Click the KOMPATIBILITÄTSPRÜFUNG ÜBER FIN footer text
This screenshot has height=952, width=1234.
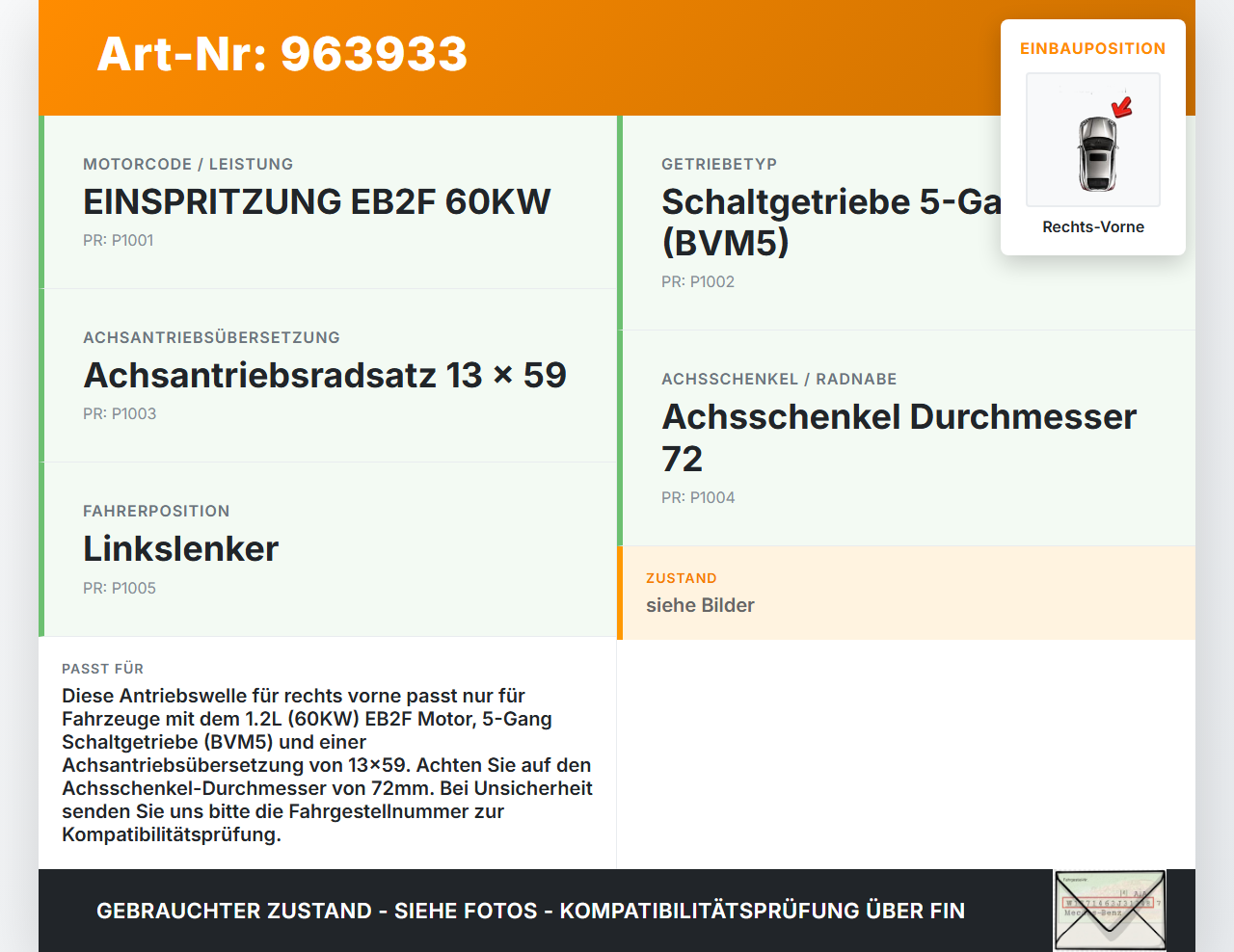(x=765, y=910)
